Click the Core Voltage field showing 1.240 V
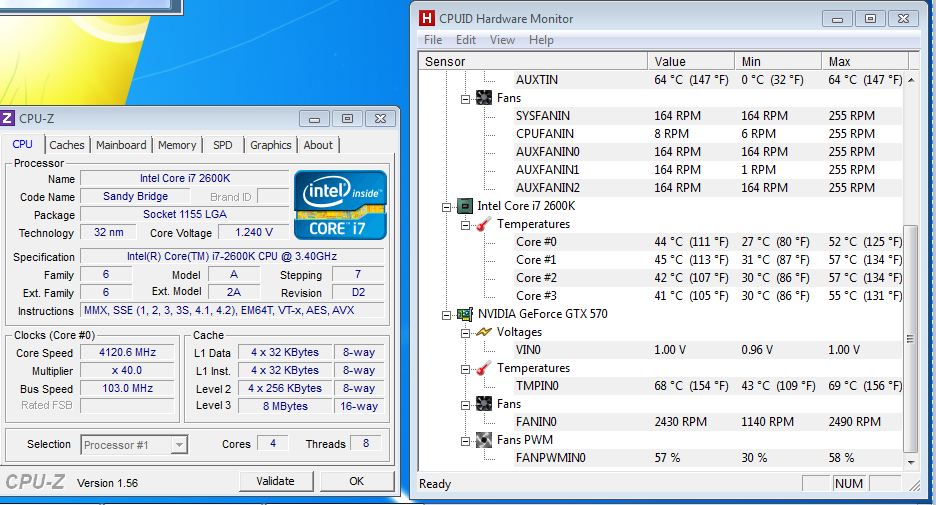Image resolution: width=936 pixels, height=505 pixels. point(254,232)
